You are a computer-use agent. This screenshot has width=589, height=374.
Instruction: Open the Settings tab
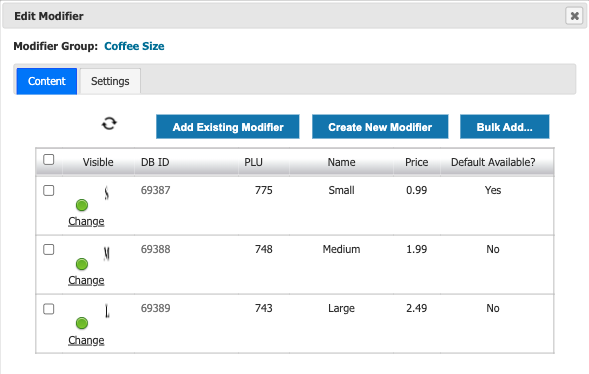point(110,81)
